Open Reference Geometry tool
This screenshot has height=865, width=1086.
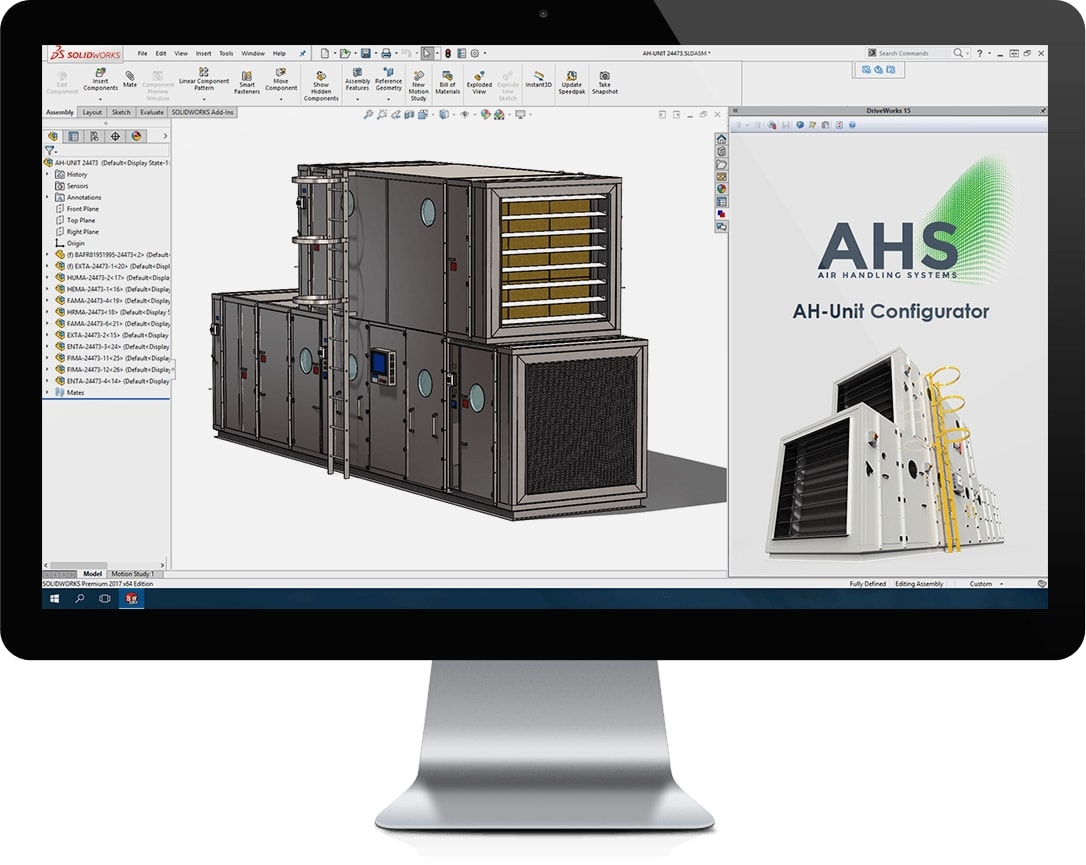click(x=389, y=80)
